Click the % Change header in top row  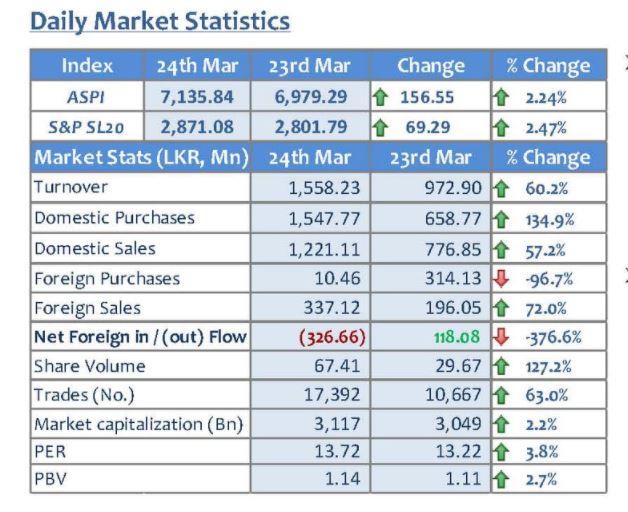[x=548, y=65]
